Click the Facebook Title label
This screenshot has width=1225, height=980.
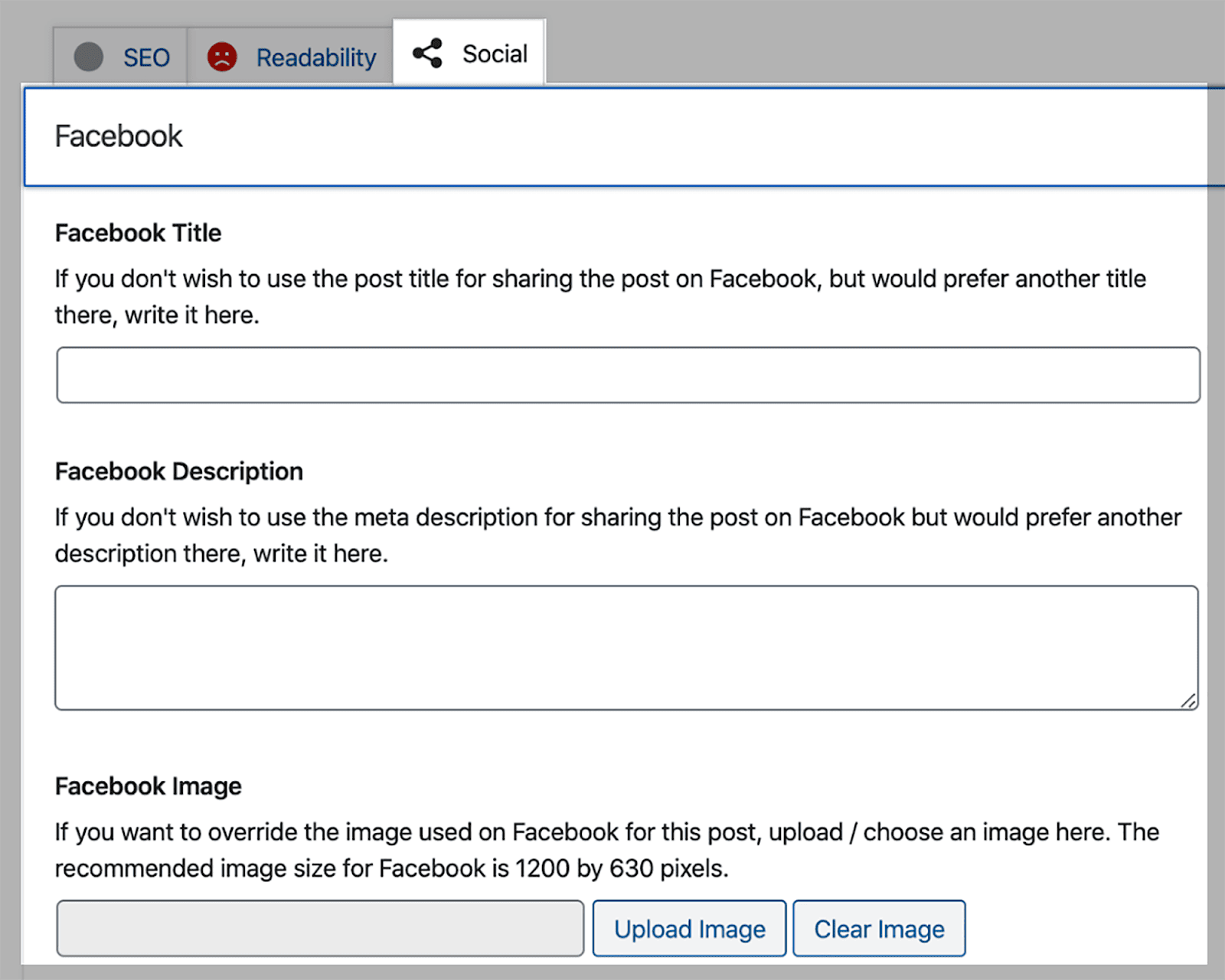[x=139, y=233]
